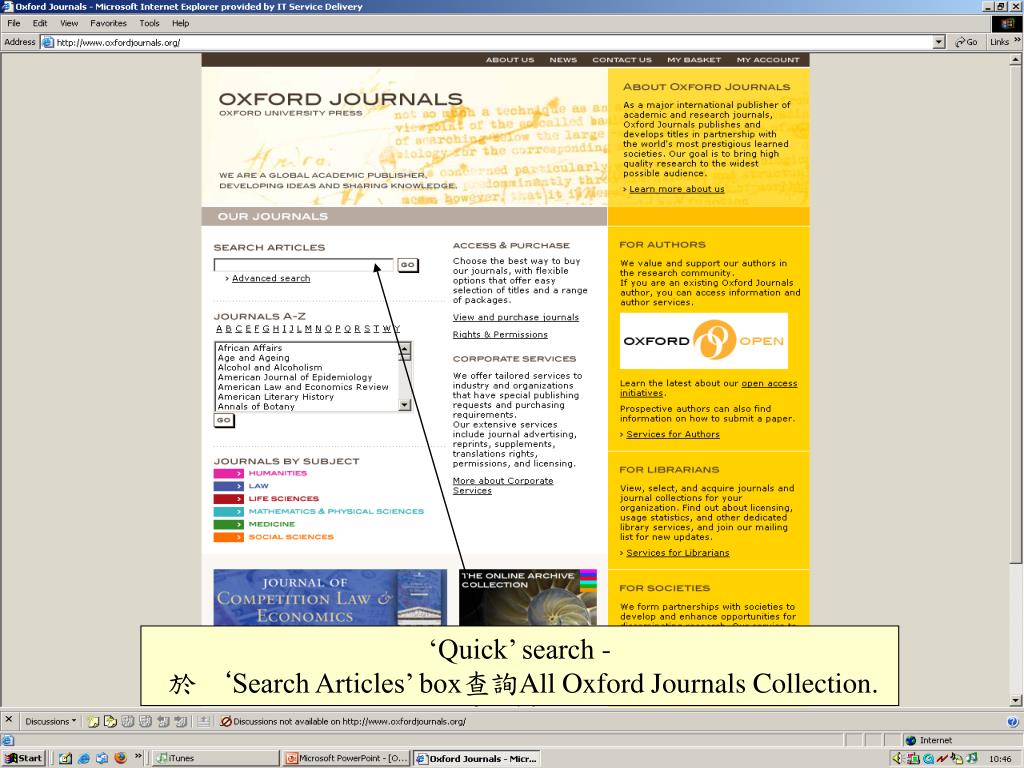Open Services for Librarians link
The image size is (1024, 768).
click(678, 552)
